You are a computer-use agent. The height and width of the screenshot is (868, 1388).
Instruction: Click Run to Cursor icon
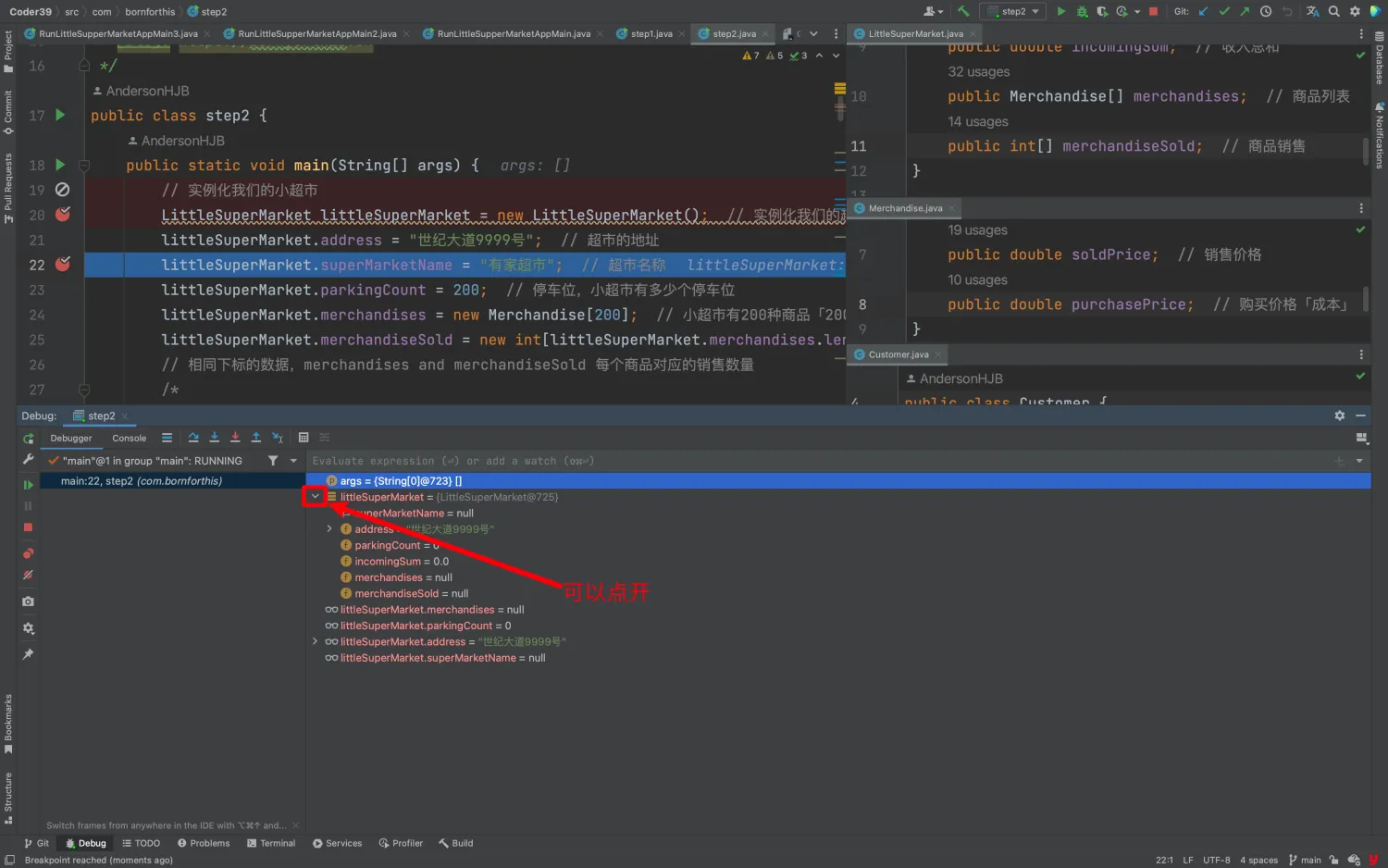[x=278, y=438]
